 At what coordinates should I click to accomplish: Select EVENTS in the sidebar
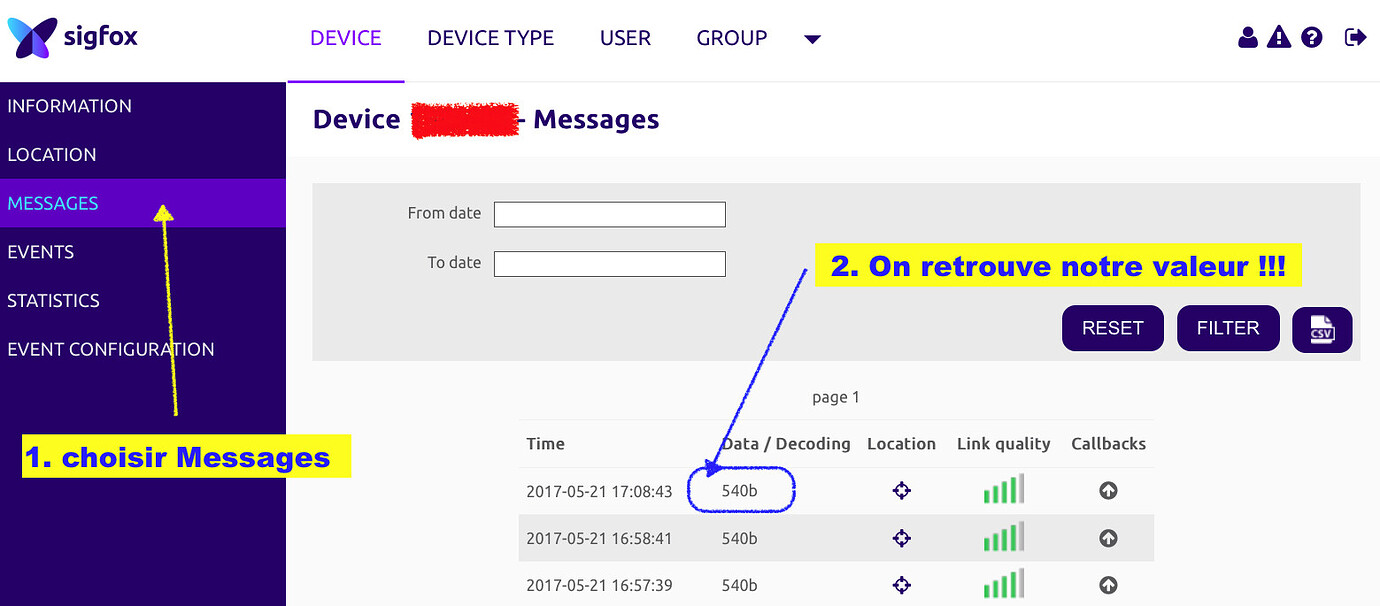tap(41, 252)
